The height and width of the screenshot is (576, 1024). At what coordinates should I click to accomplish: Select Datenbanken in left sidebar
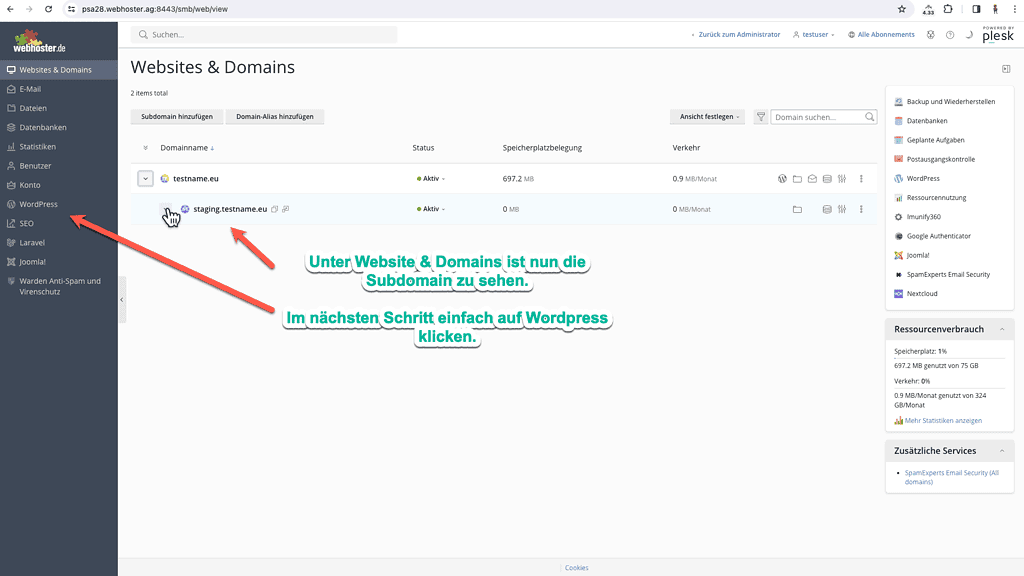42,127
